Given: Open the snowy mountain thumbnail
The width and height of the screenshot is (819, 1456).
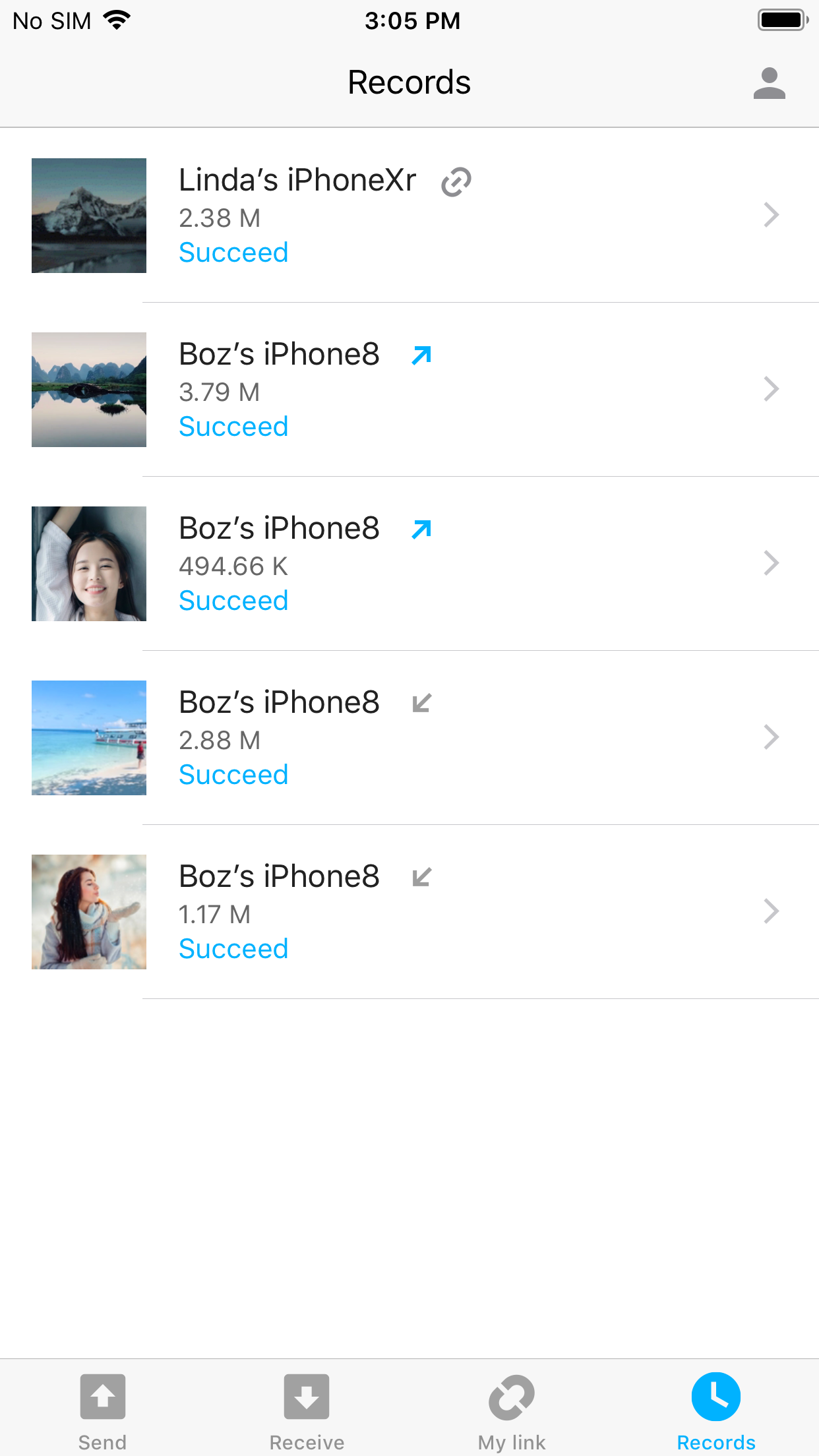Looking at the screenshot, I should click(89, 216).
